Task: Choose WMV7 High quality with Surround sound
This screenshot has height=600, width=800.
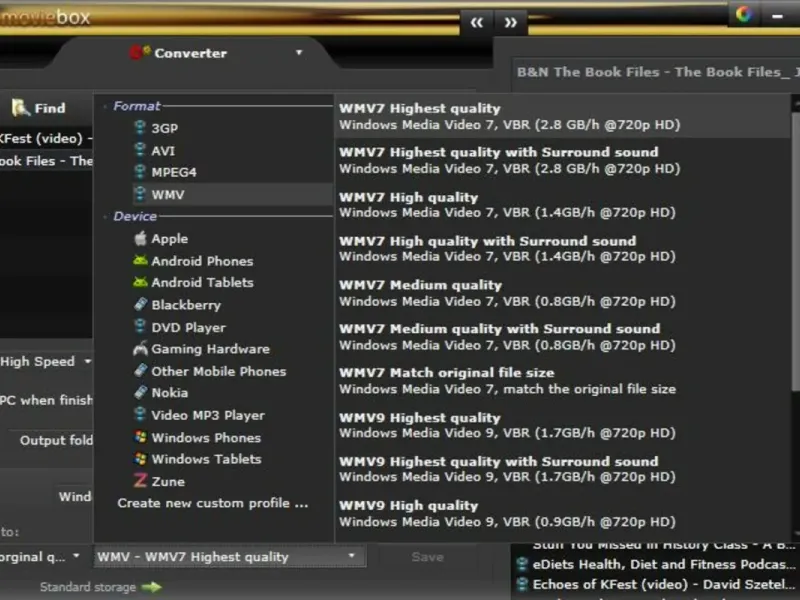Action: (x=562, y=248)
